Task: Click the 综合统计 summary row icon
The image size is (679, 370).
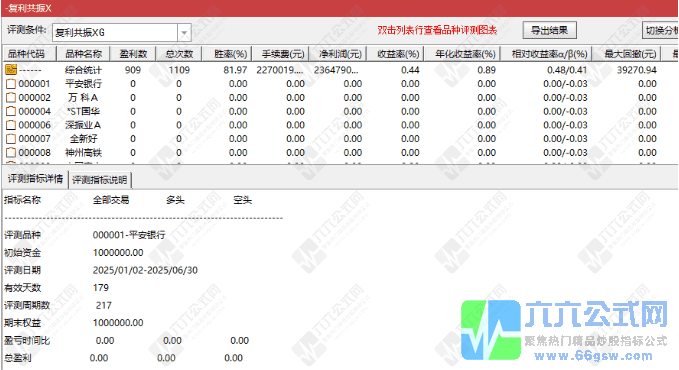Action: pyautogui.click(x=11, y=69)
